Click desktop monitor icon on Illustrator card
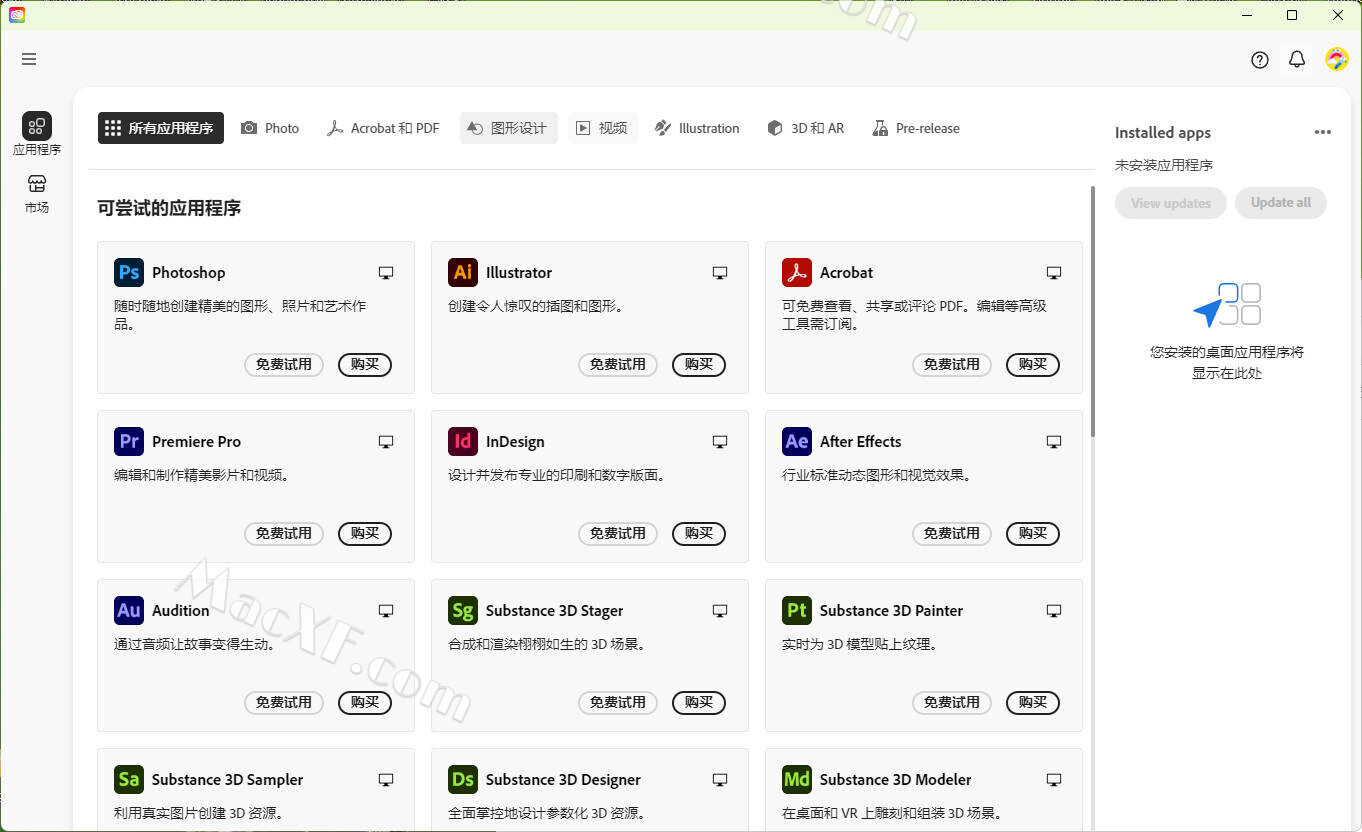This screenshot has height=832, width=1362. coord(720,273)
